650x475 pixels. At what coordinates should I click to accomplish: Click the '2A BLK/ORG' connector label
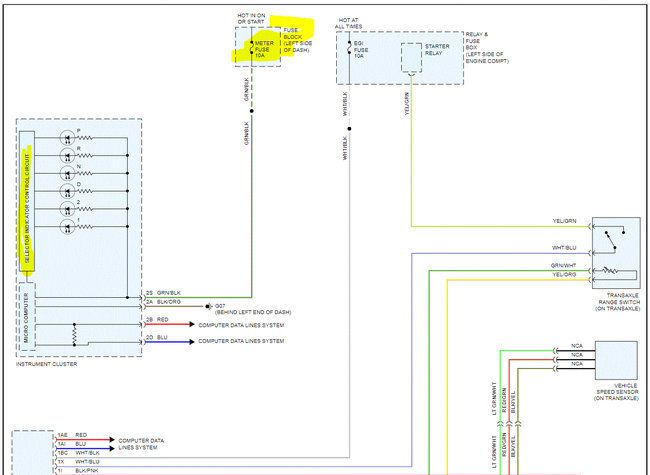(x=163, y=302)
